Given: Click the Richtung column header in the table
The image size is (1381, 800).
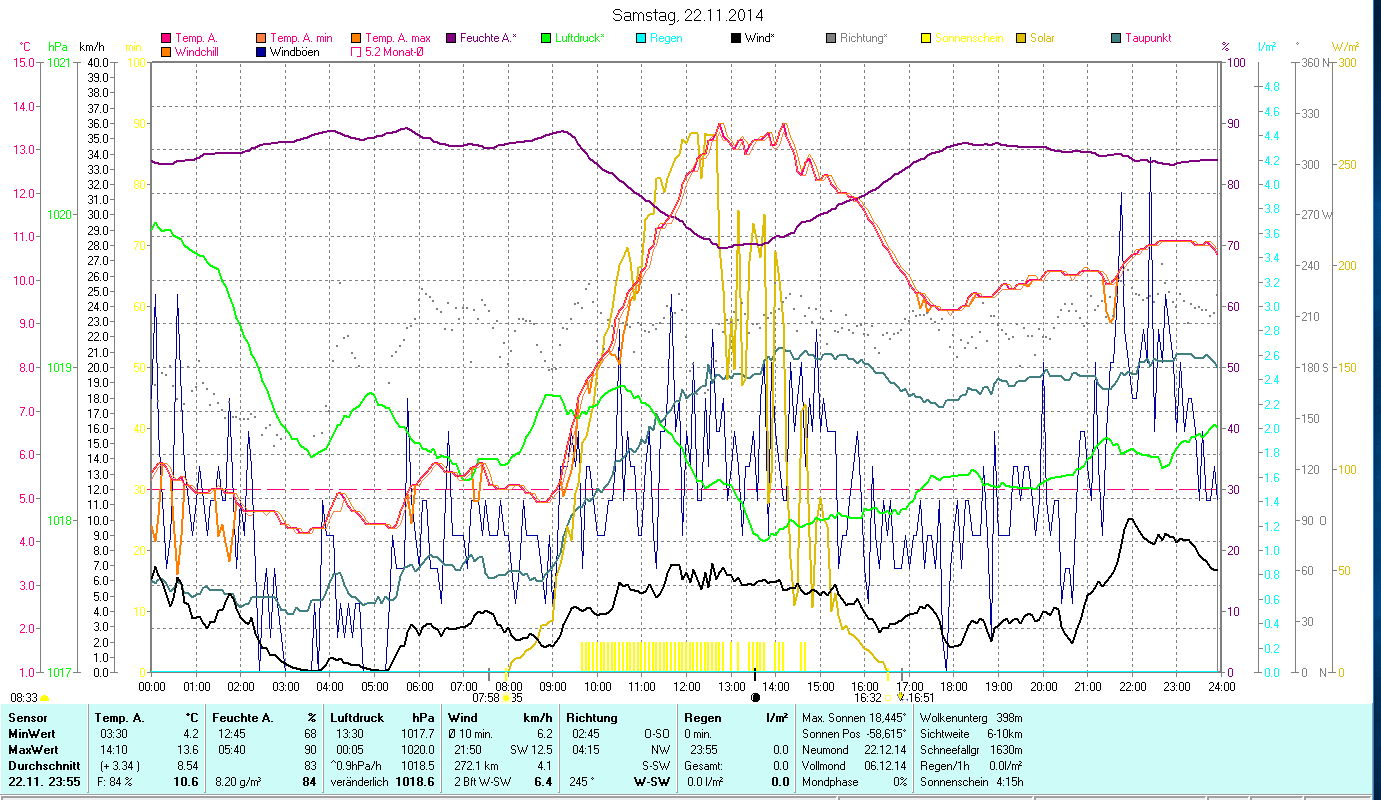Looking at the screenshot, I should 592,718.
